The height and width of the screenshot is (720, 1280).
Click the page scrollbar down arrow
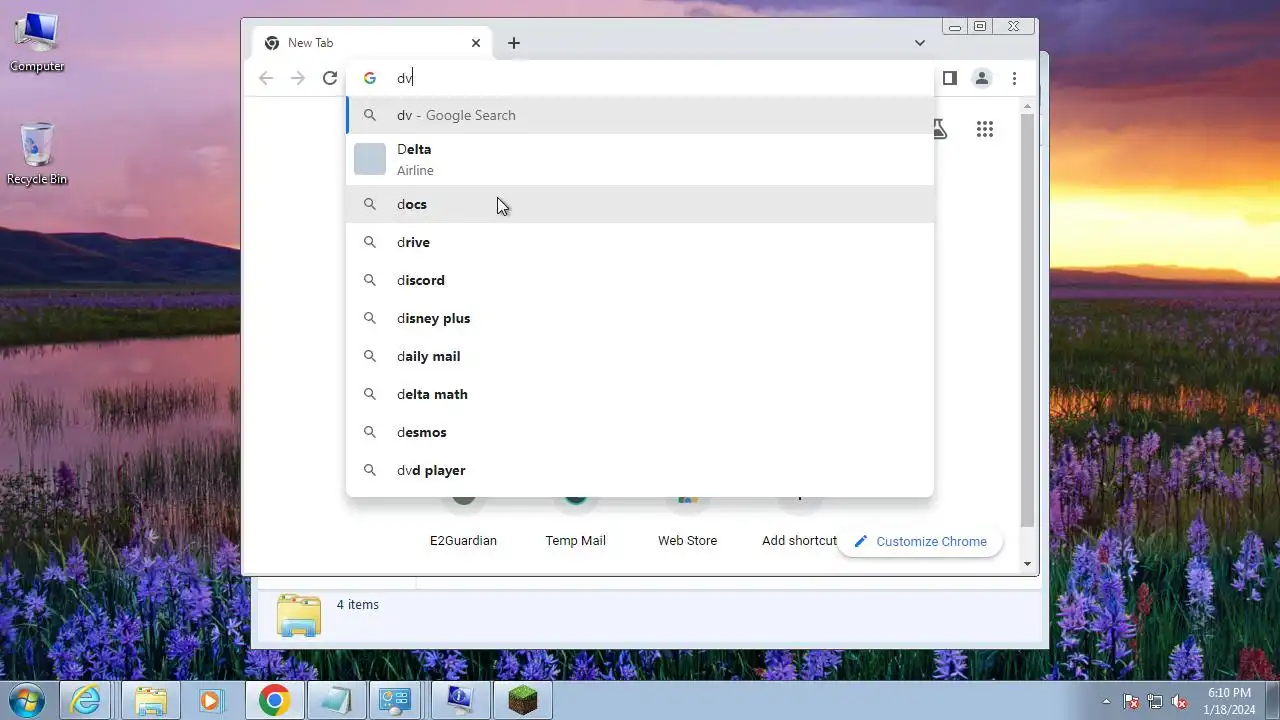click(1027, 564)
